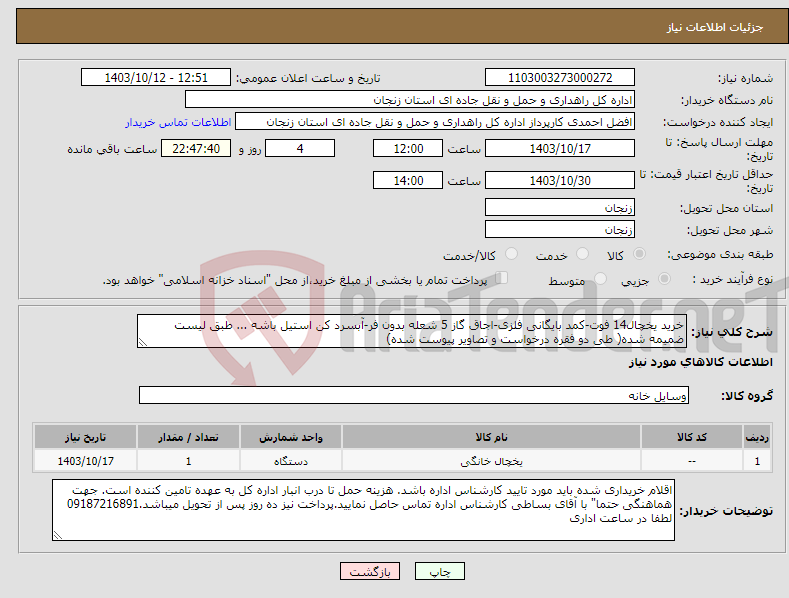
Task: Click the request creator field افضل احمدی
Action: pyautogui.click(x=435, y=122)
